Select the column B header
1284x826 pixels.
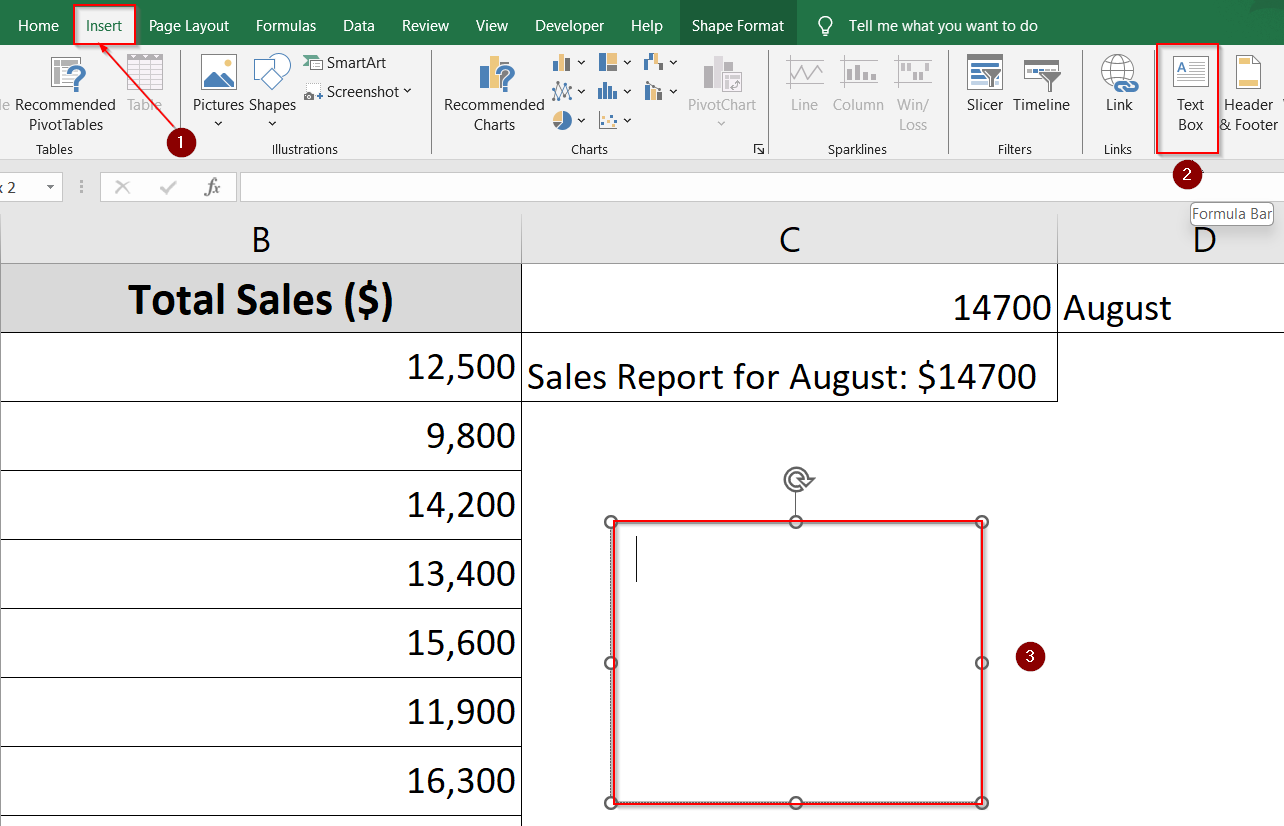[260, 240]
